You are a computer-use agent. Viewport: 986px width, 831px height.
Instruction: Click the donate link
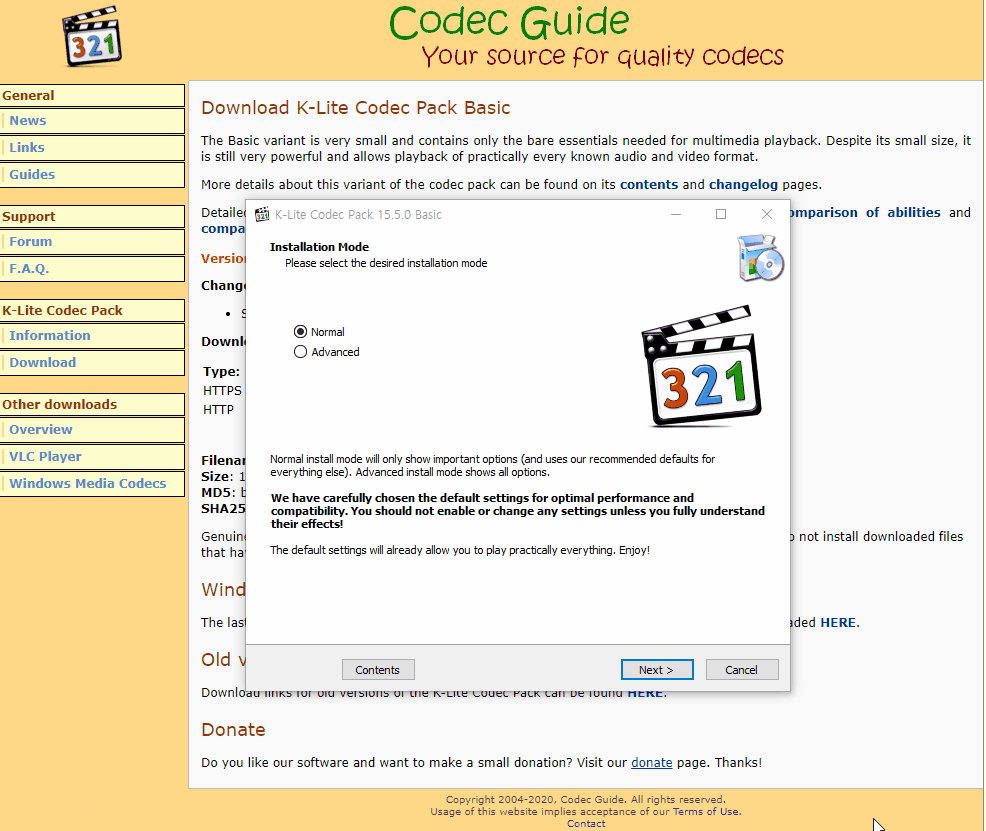point(651,762)
